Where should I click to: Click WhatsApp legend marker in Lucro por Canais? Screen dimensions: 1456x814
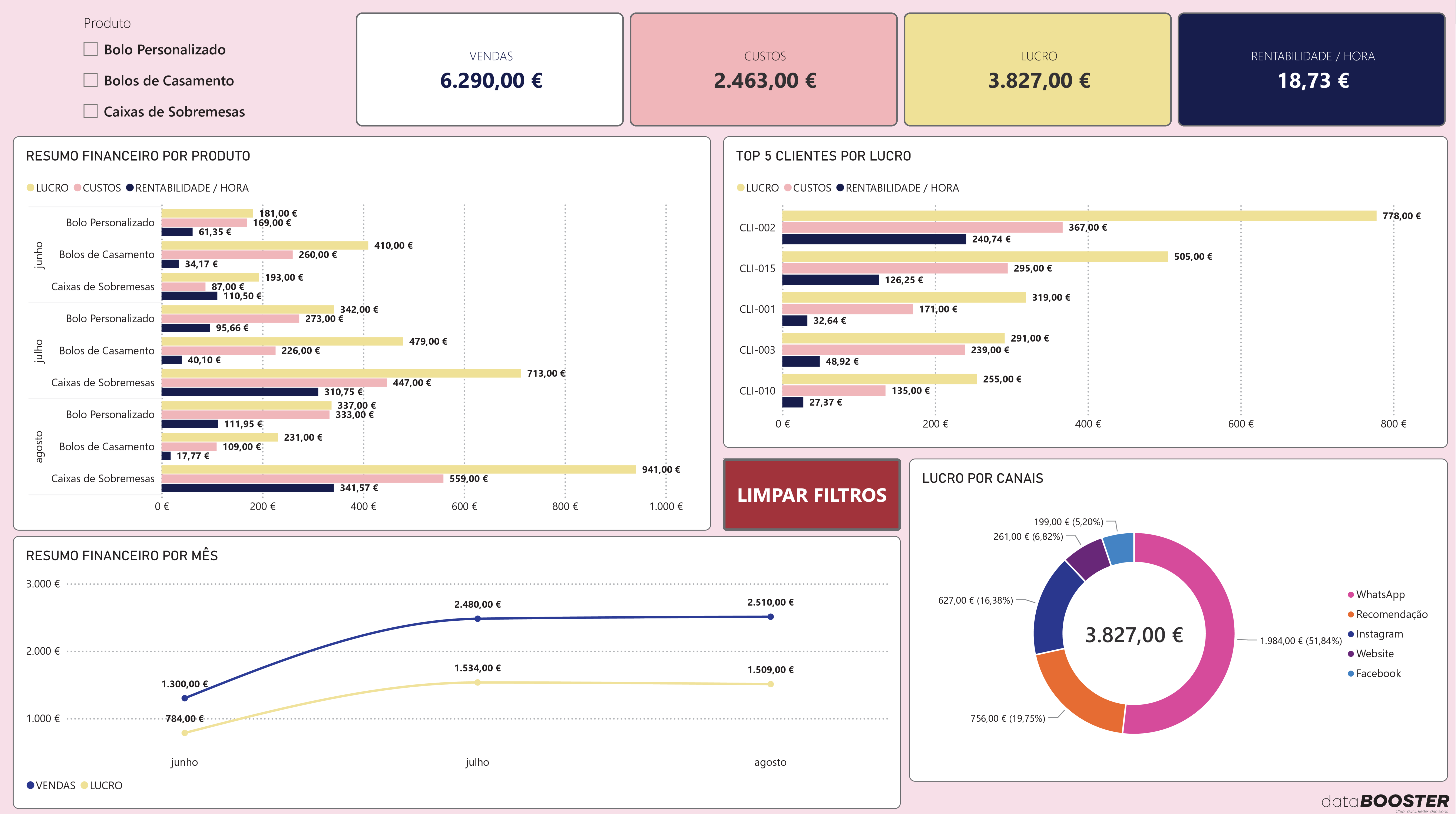(x=1351, y=595)
